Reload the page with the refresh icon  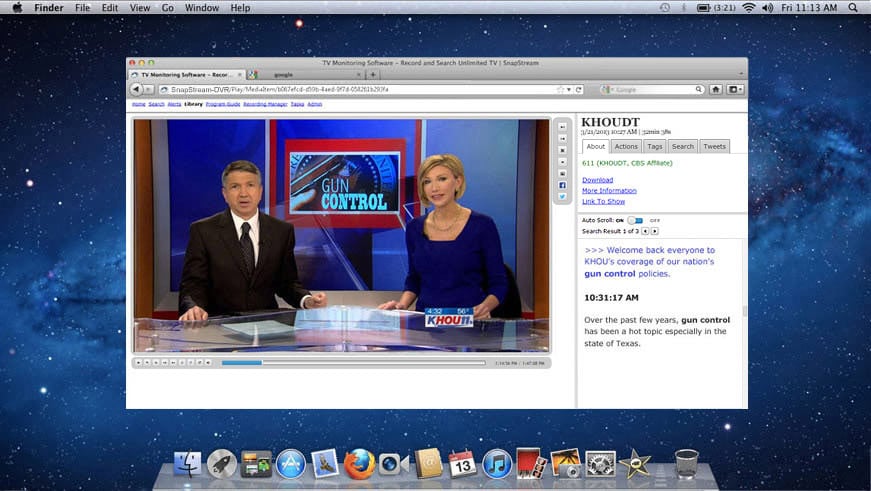point(579,89)
